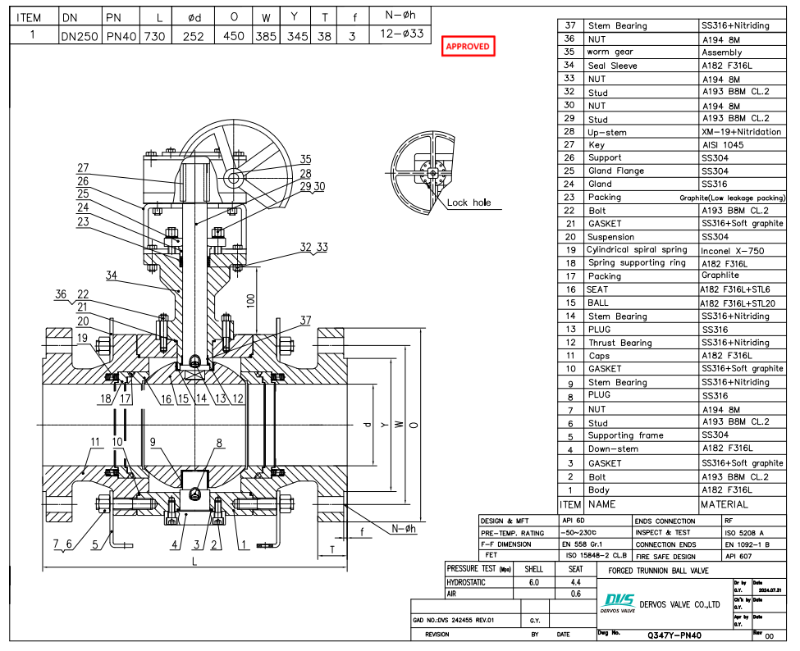Click the 'HYDROSTATIC' row label
The width and height of the screenshot is (800, 651).
pos(466,582)
